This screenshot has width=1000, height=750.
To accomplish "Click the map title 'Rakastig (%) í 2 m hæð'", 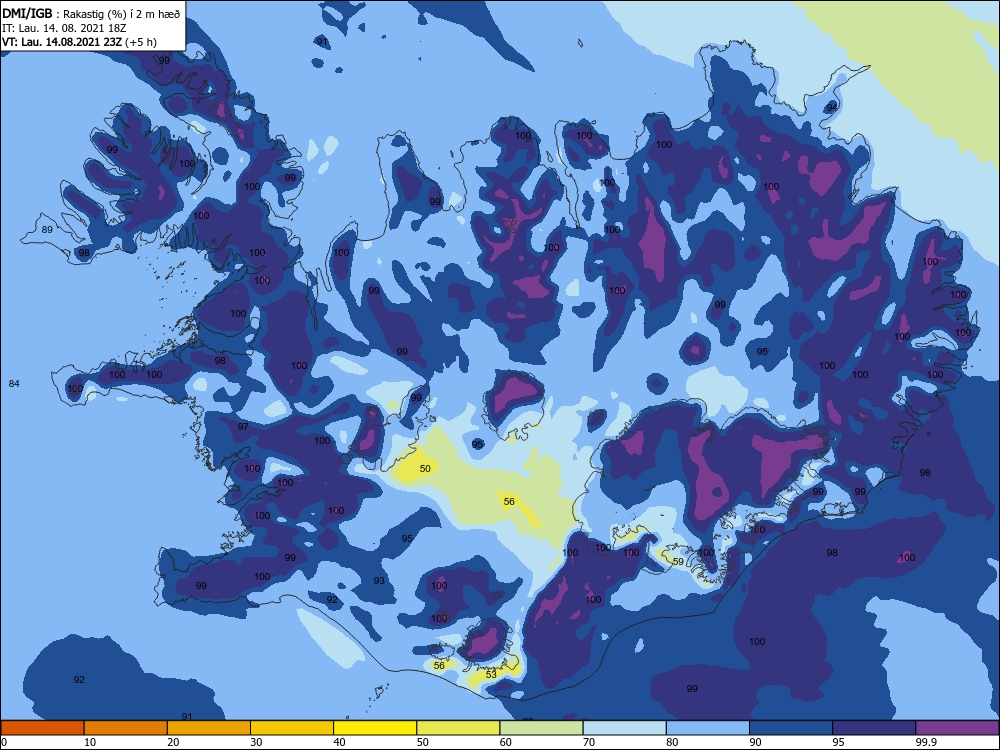I will (x=121, y=14).
